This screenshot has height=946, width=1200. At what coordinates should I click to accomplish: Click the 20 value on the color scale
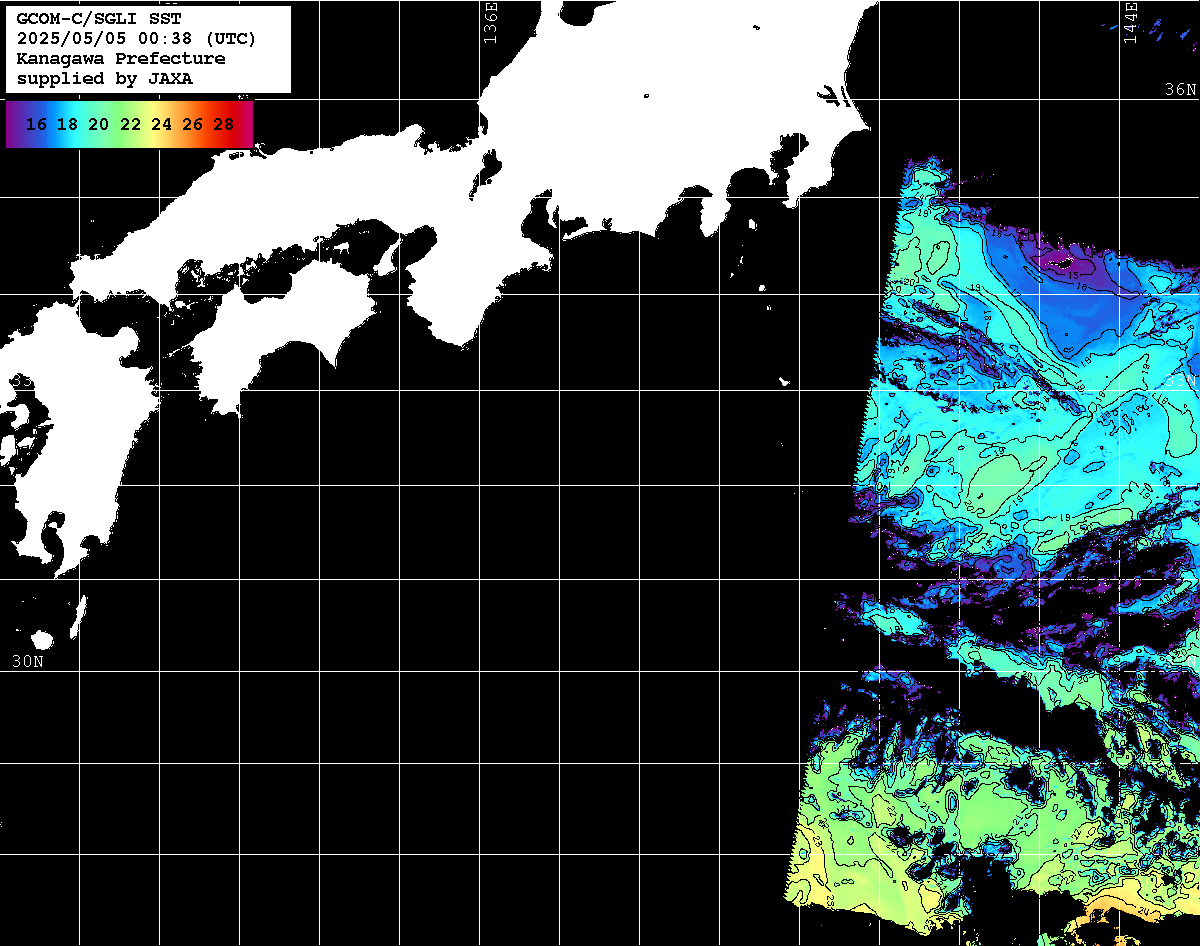(98, 125)
